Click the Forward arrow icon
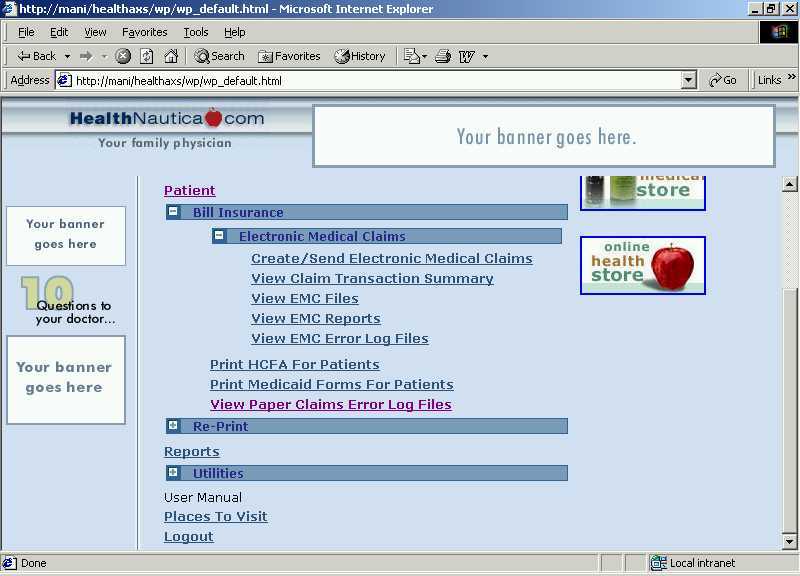The height and width of the screenshot is (576, 800). click(x=86, y=56)
